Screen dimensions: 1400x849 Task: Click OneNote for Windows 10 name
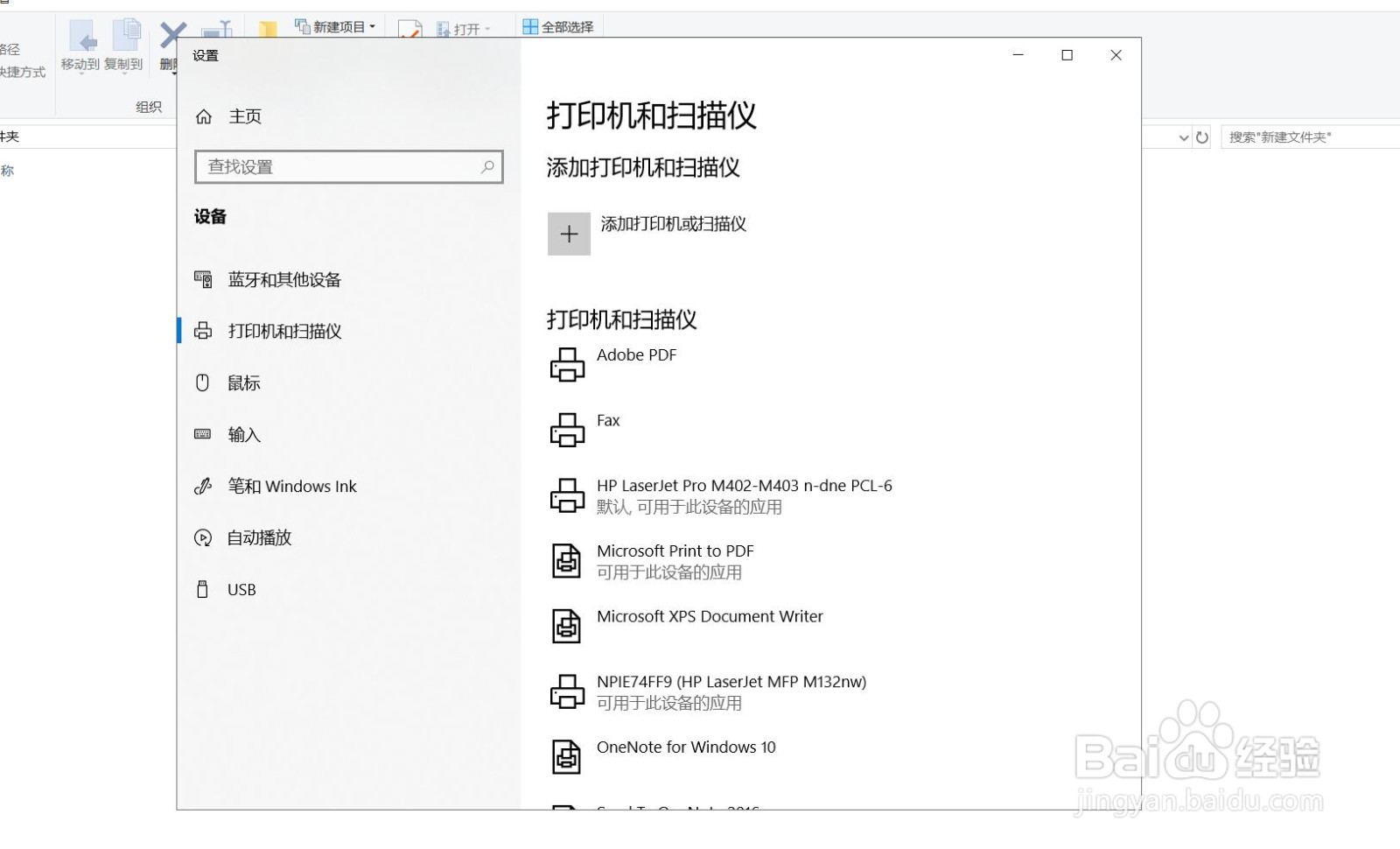click(686, 747)
